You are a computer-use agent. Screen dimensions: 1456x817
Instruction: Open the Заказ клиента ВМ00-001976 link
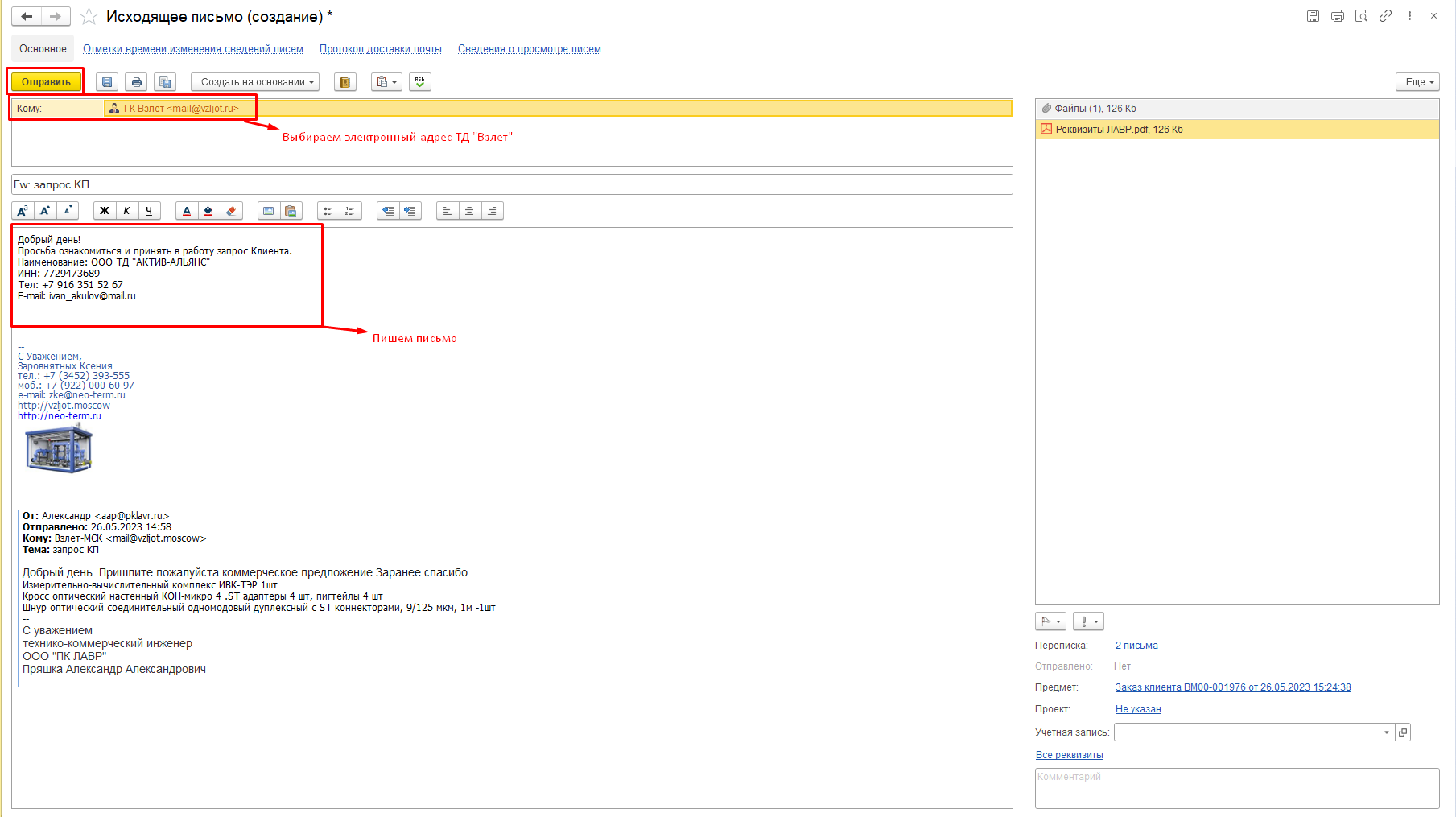pyautogui.click(x=1233, y=687)
